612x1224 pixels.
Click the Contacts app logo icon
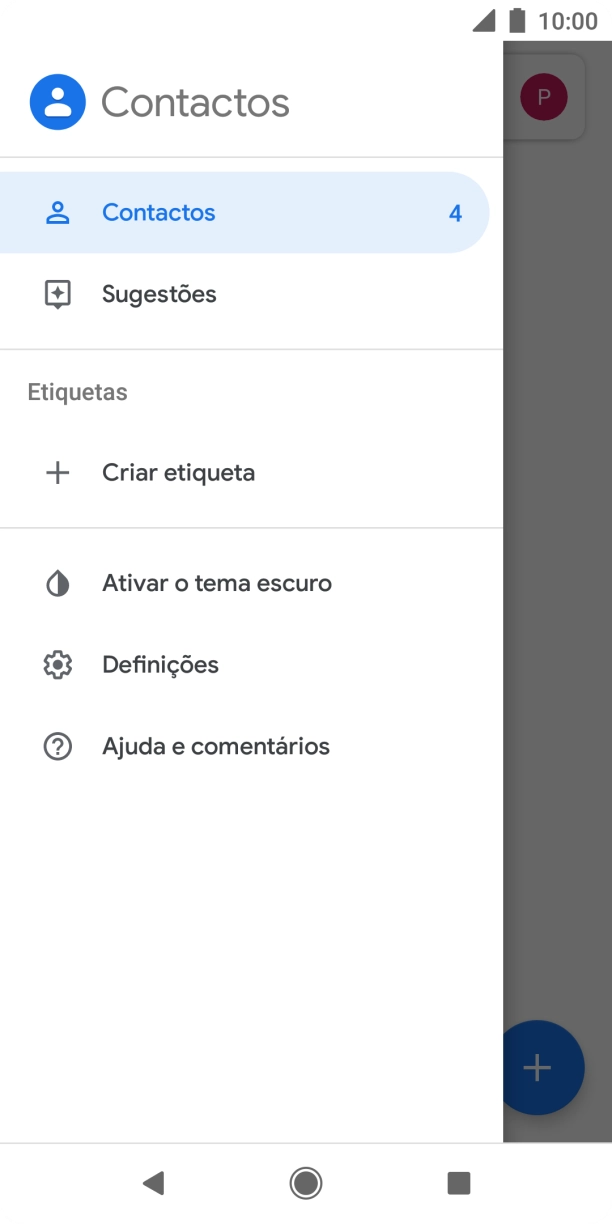pyautogui.click(x=57, y=101)
